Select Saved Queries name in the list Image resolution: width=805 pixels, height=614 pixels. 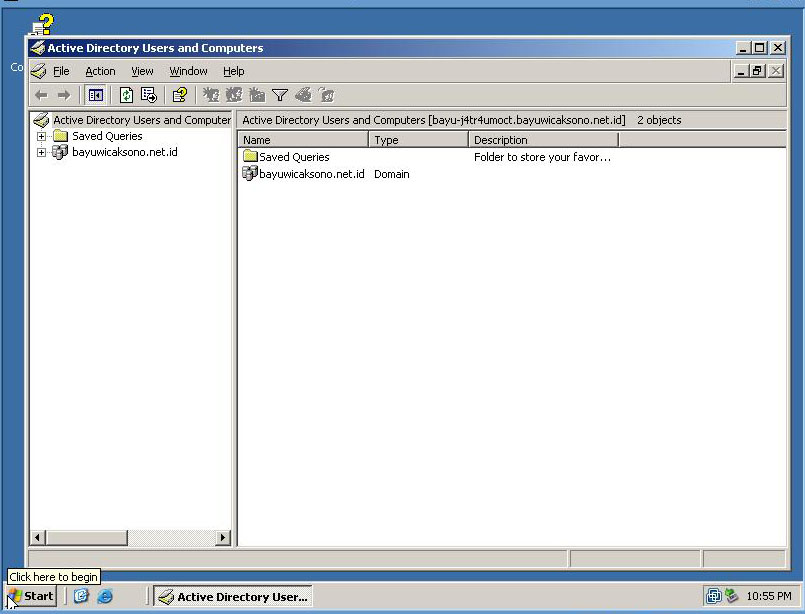click(x=294, y=157)
